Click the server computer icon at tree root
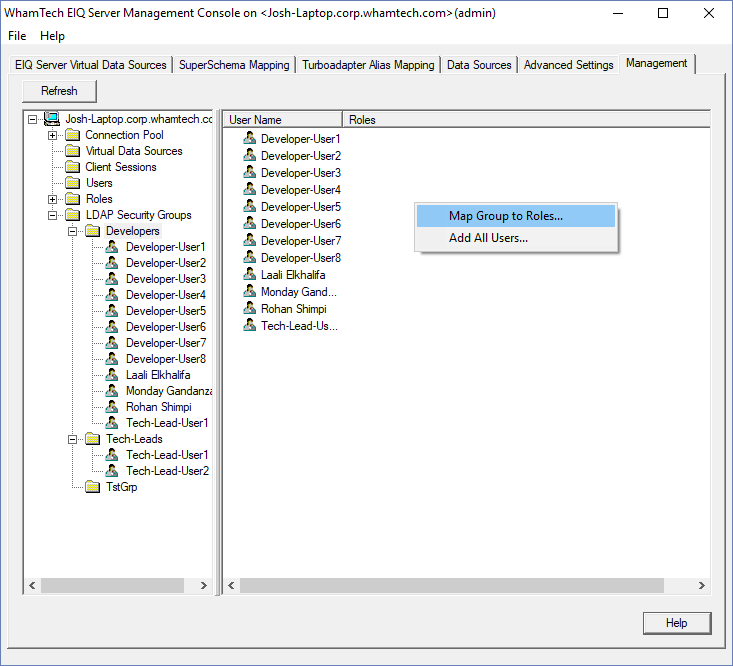This screenshot has width=733, height=666. point(52,119)
